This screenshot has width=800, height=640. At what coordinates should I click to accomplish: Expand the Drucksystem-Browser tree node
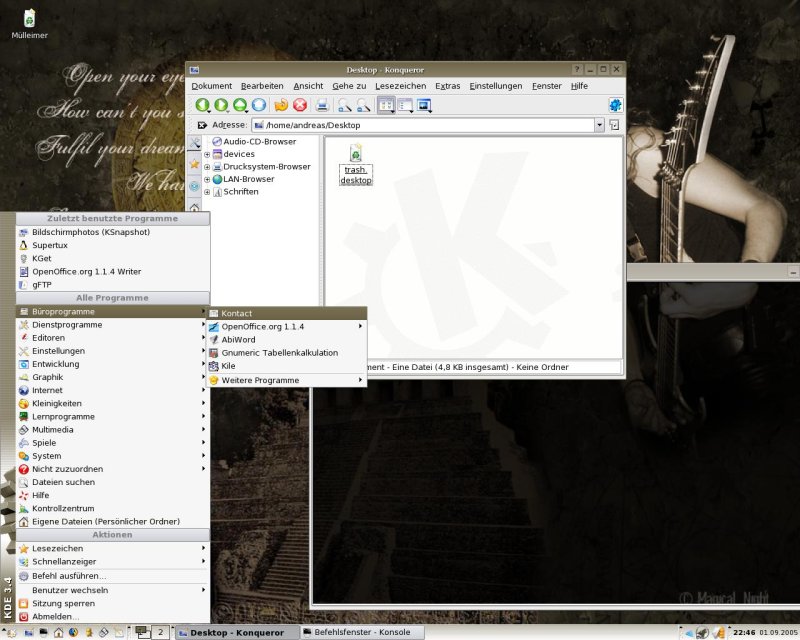(207, 167)
